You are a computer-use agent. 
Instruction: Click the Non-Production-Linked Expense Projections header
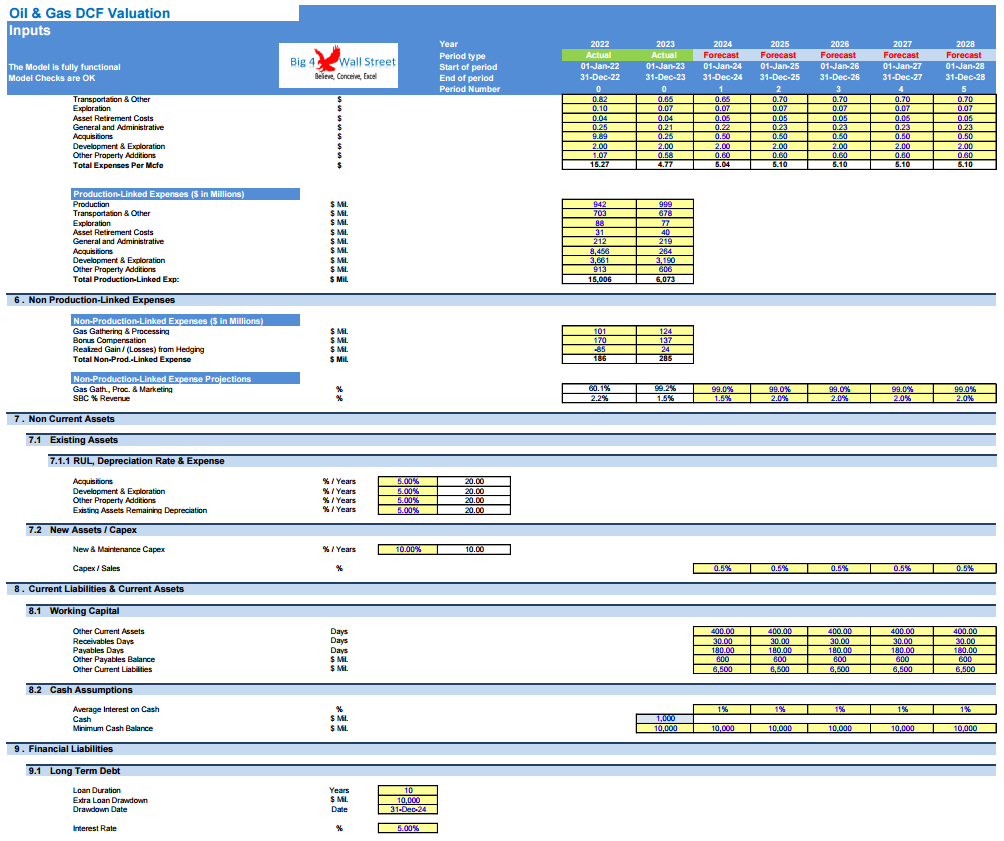pos(185,379)
